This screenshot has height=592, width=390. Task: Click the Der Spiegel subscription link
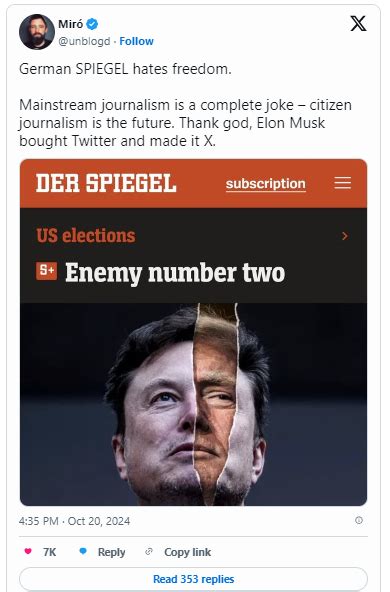266,184
